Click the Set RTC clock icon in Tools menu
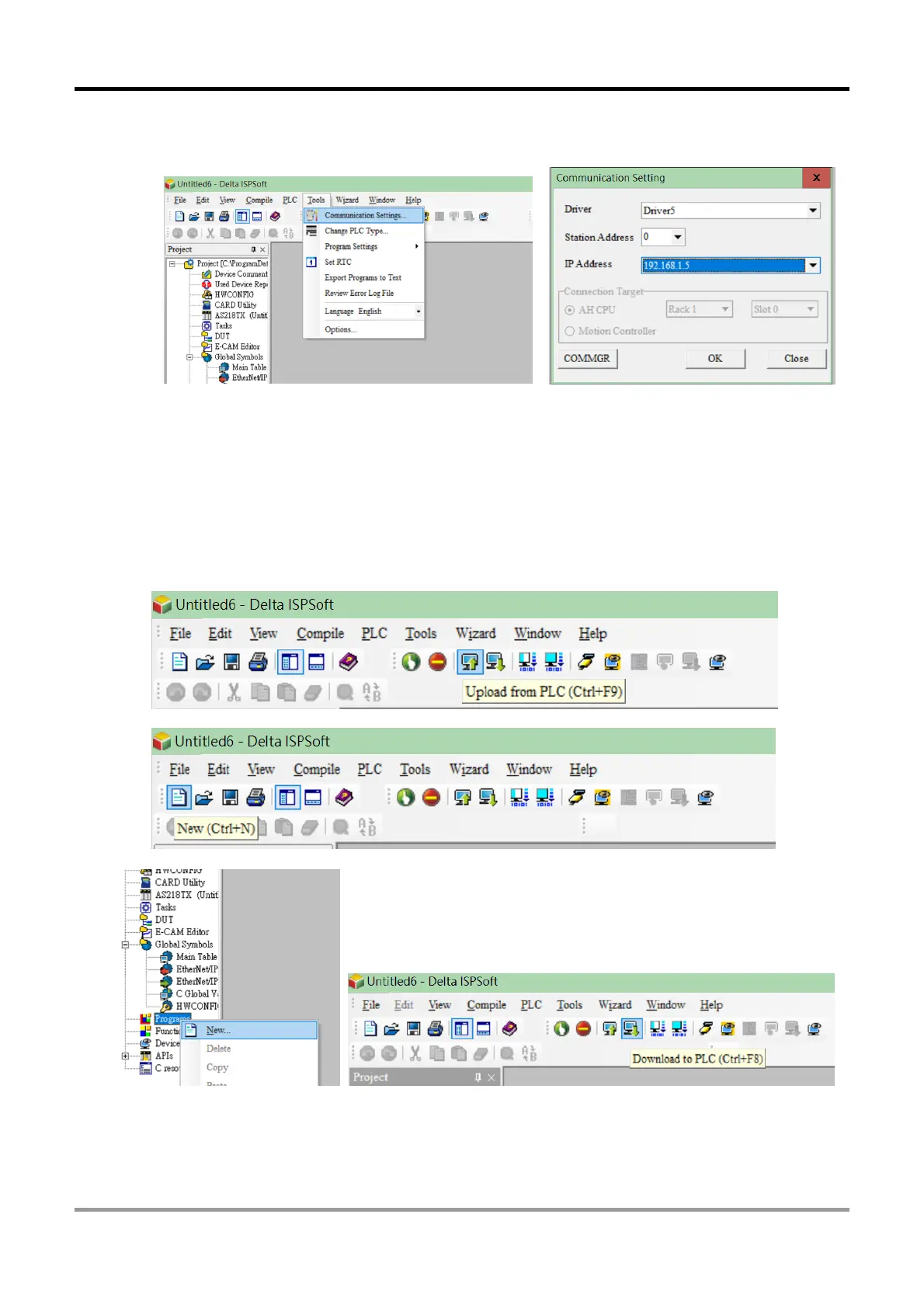The height and width of the screenshot is (1308, 924). [311, 263]
